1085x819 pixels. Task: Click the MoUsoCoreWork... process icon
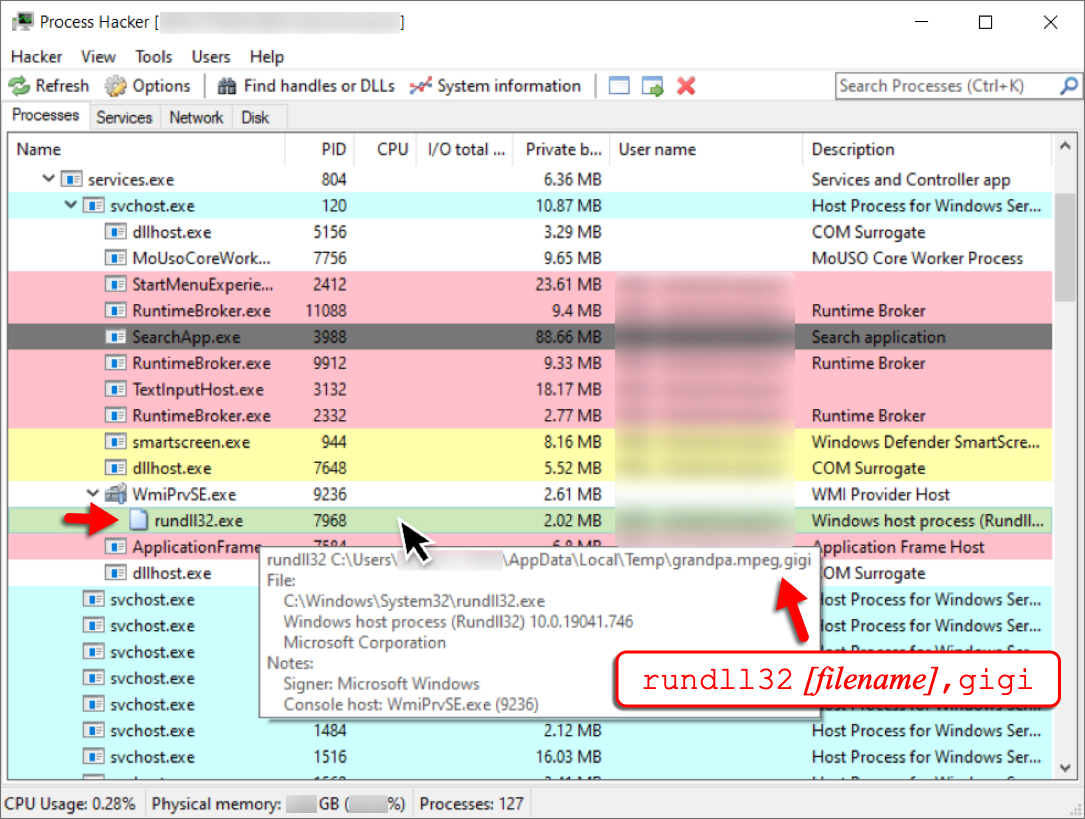click(116, 259)
